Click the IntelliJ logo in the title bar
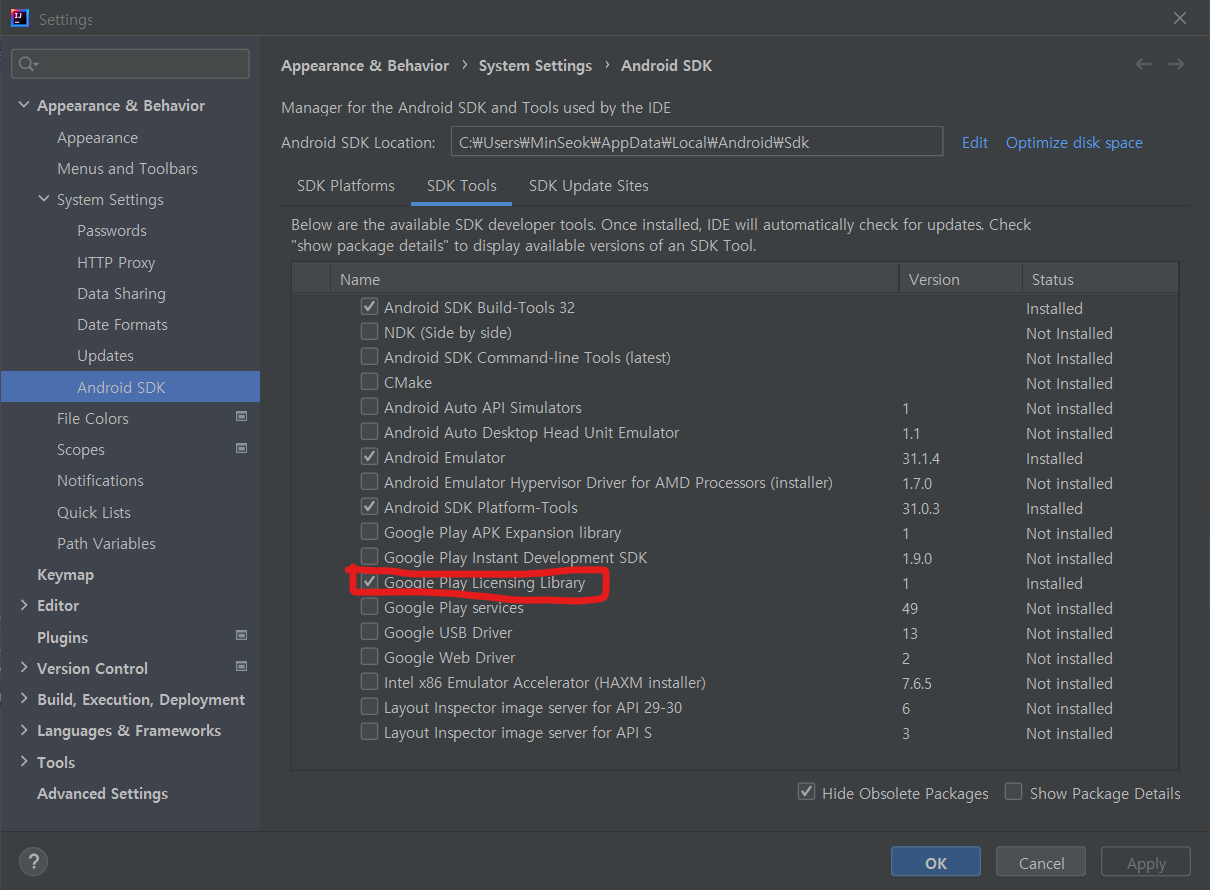1210x890 pixels. [x=19, y=19]
